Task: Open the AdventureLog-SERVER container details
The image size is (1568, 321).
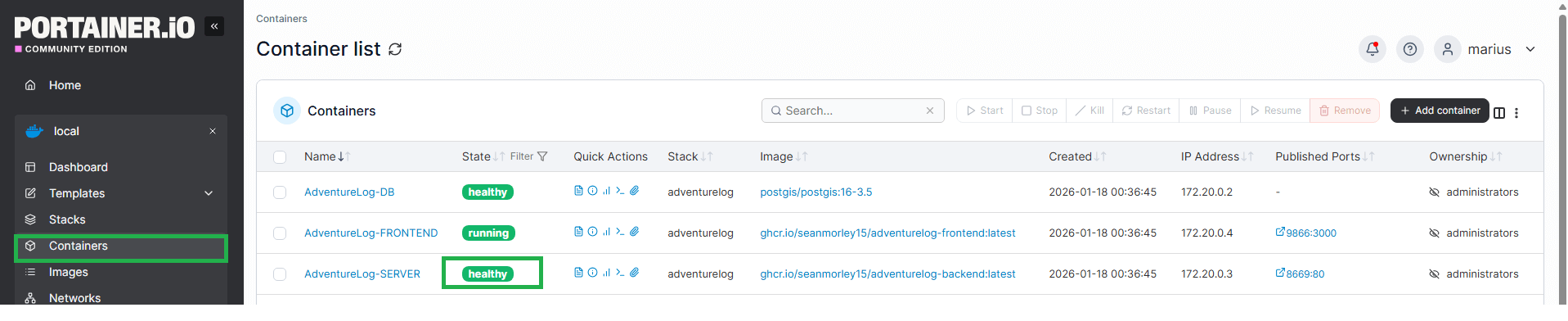Action: [362, 274]
